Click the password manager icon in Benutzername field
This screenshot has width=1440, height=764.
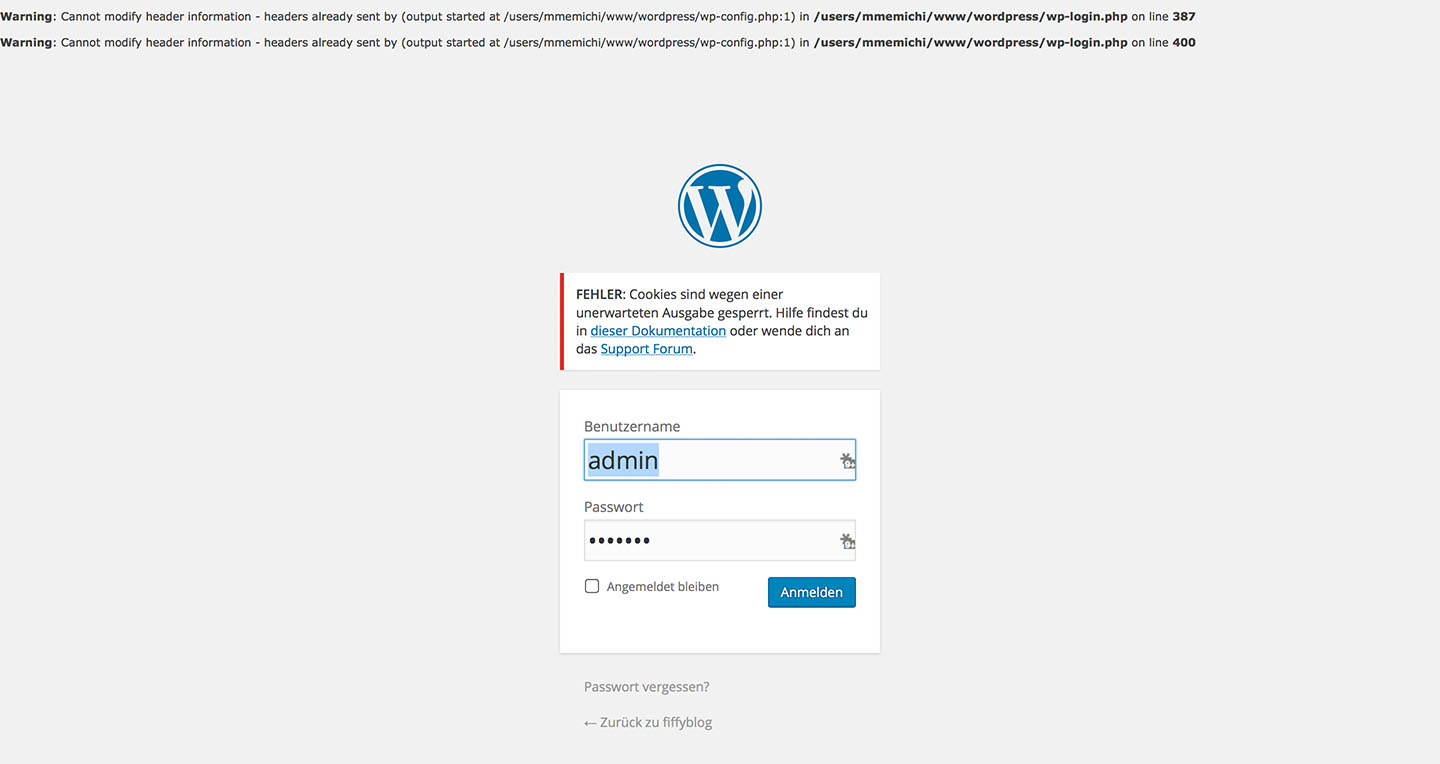pos(847,461)
